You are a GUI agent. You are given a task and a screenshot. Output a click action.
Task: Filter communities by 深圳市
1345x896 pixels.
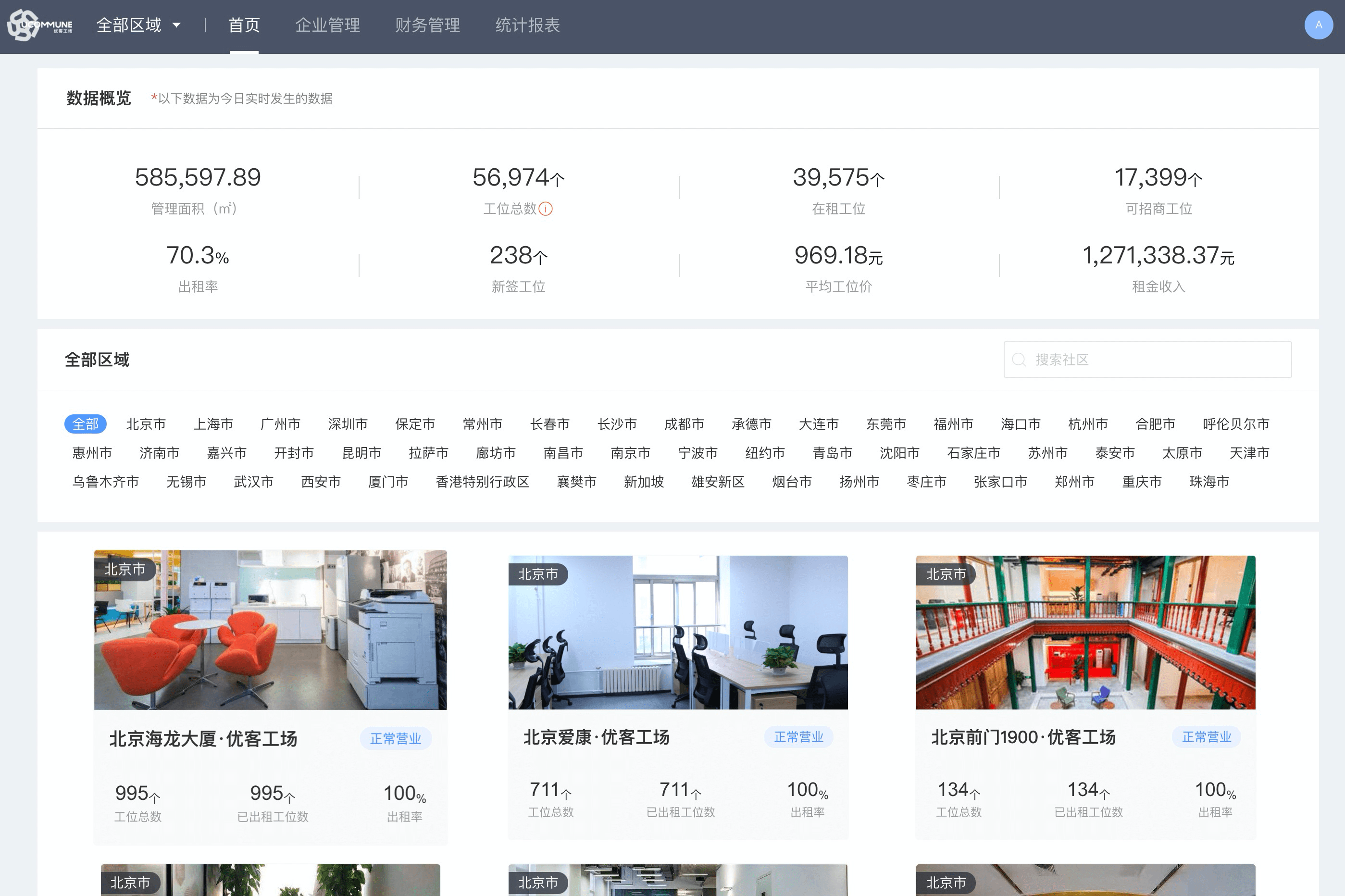(x=348, y=424)
